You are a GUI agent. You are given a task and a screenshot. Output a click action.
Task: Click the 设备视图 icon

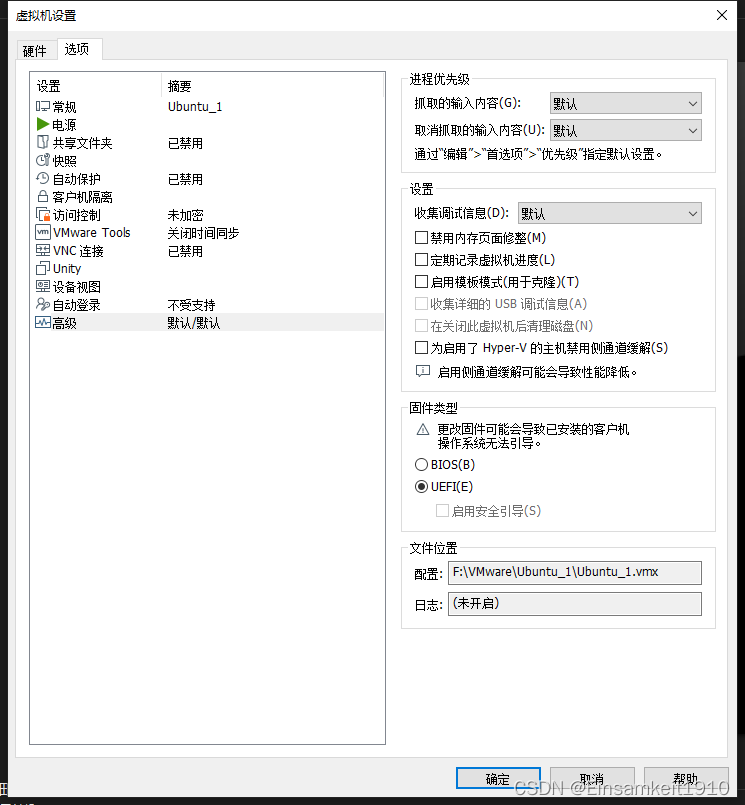pyautogui.click(x=43, y=286)
